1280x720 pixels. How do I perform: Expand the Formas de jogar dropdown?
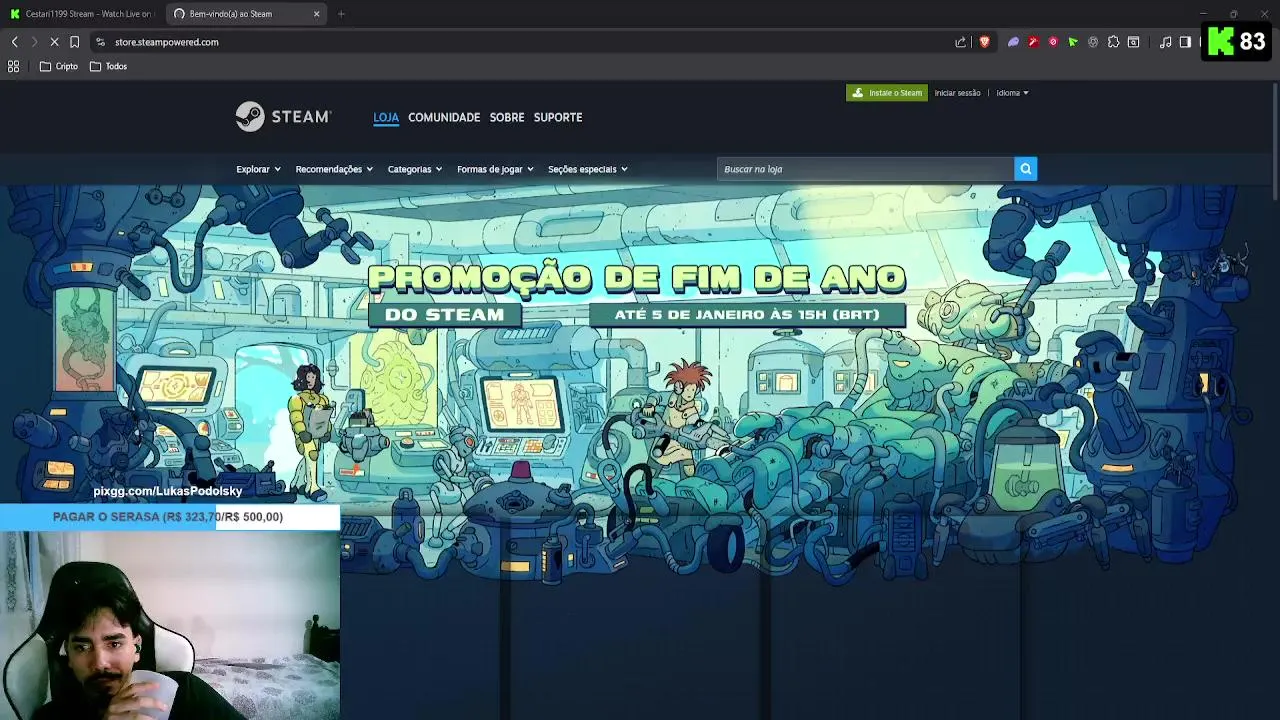point(495,169)
